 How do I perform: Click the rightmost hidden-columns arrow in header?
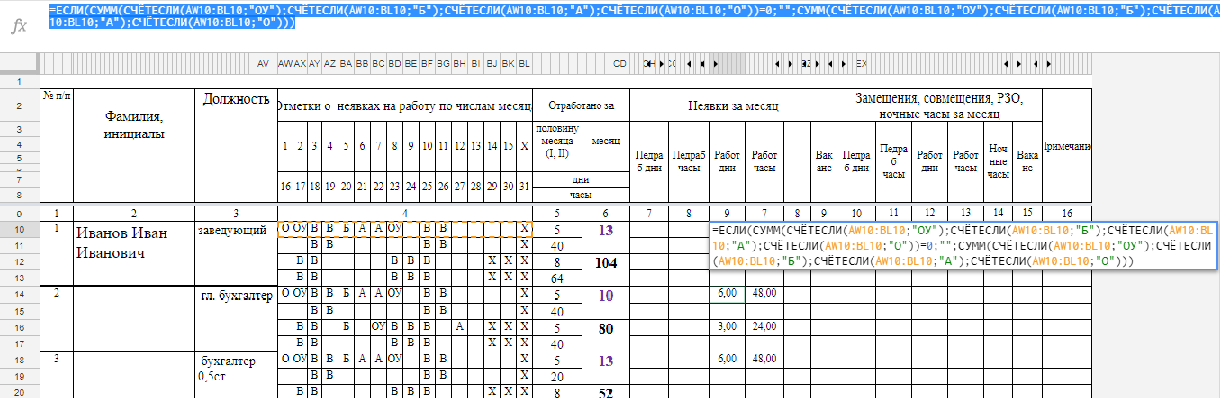pos(844,64)
